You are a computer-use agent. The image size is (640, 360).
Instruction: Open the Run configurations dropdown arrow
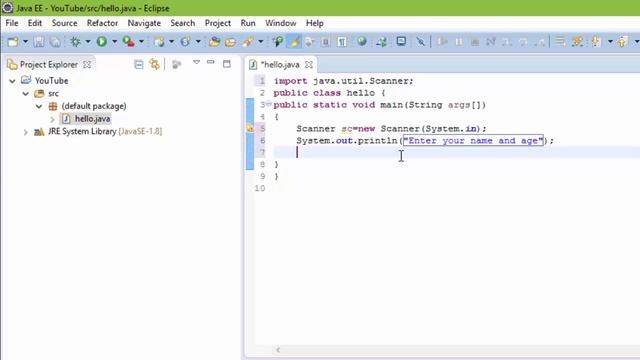tap(114, 42)
